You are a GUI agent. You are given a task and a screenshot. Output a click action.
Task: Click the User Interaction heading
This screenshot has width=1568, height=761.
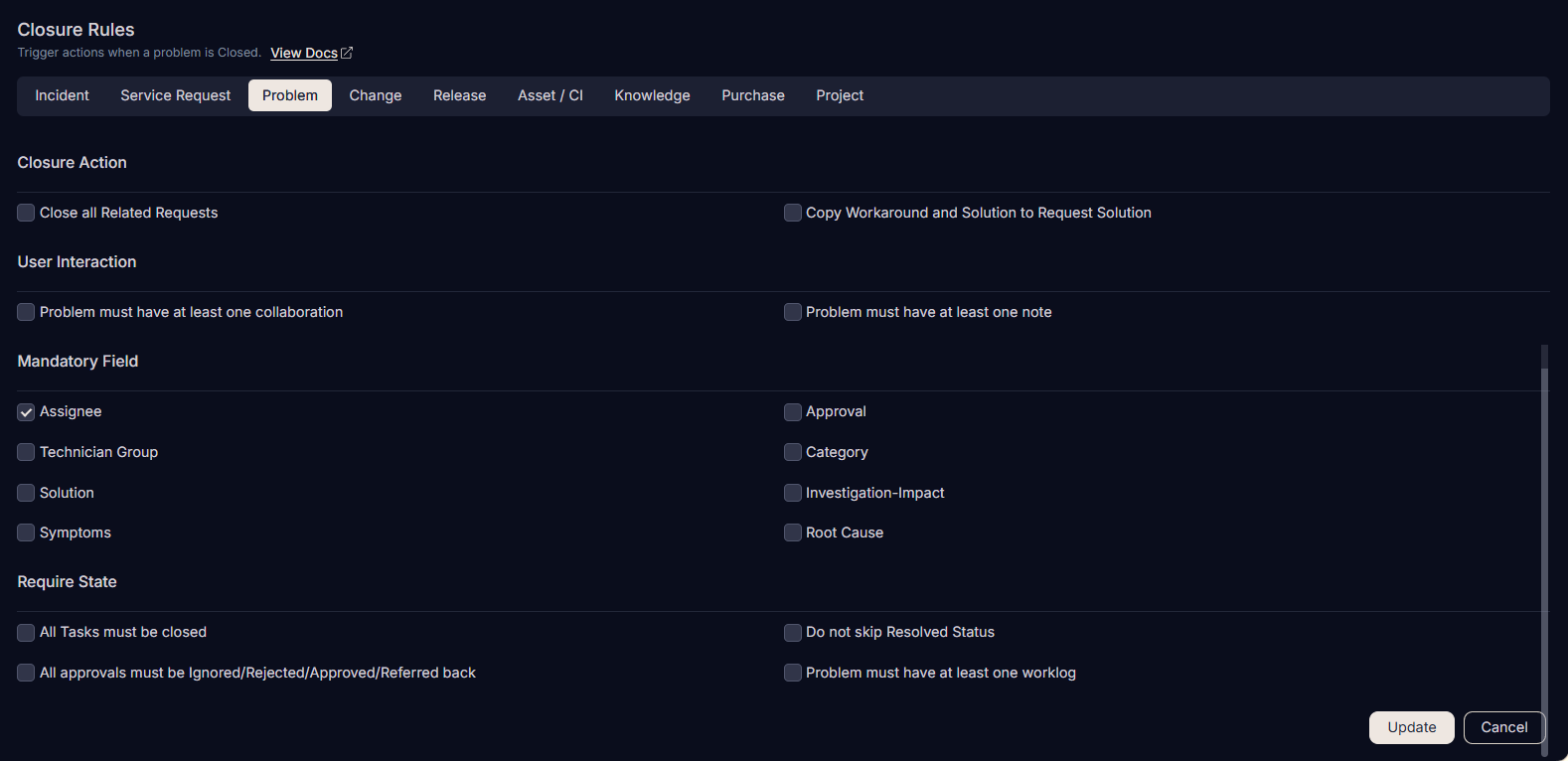77,261
